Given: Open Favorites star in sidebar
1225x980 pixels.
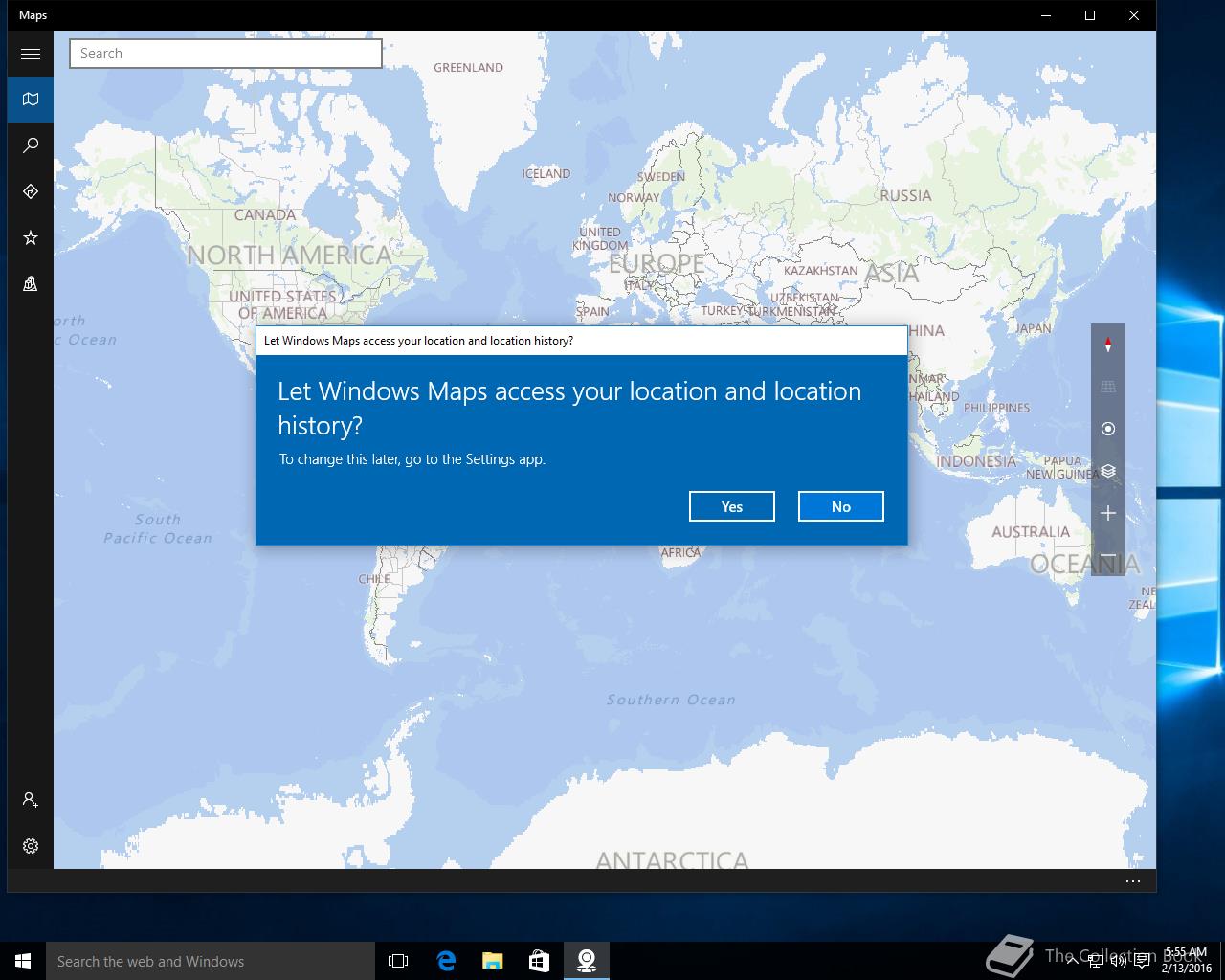Looking at the screenshot, I should 31,237.
